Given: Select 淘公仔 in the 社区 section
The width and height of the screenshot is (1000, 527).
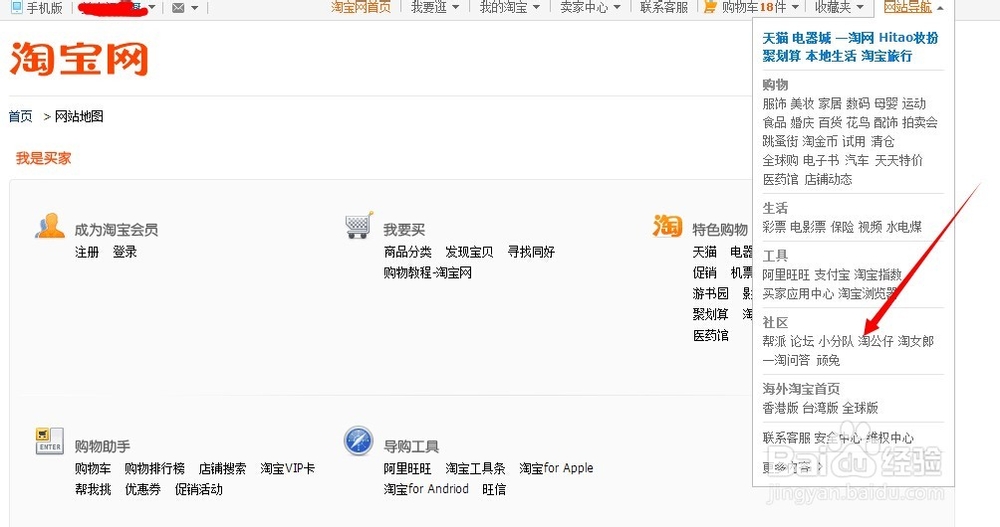Looking at the screenshot, I should coord(876,341).
